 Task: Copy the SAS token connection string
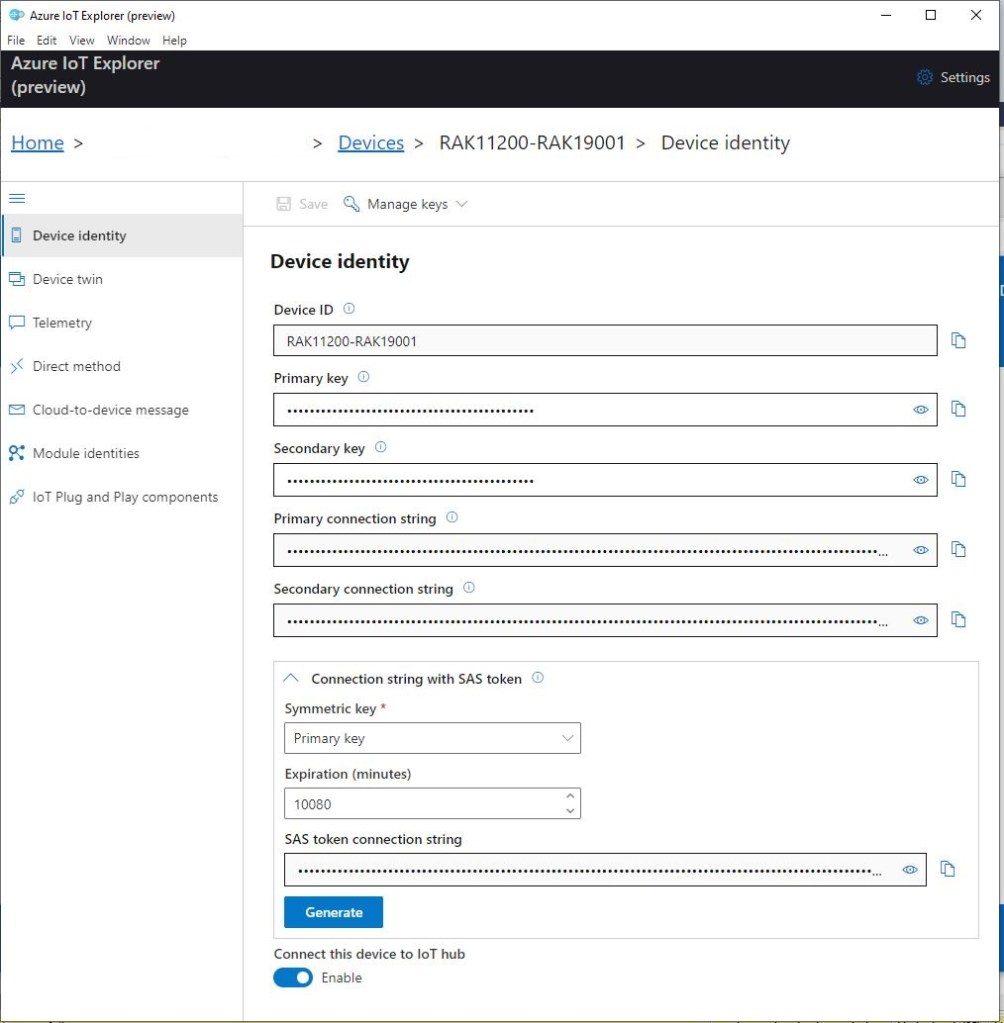[947, 870]
